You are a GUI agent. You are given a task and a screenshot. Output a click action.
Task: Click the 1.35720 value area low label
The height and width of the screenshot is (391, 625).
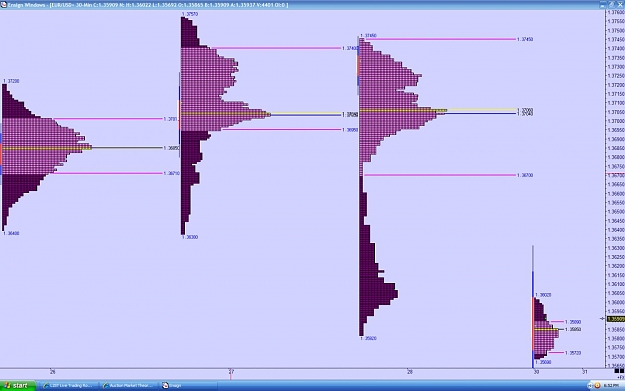tap(573, 353)
